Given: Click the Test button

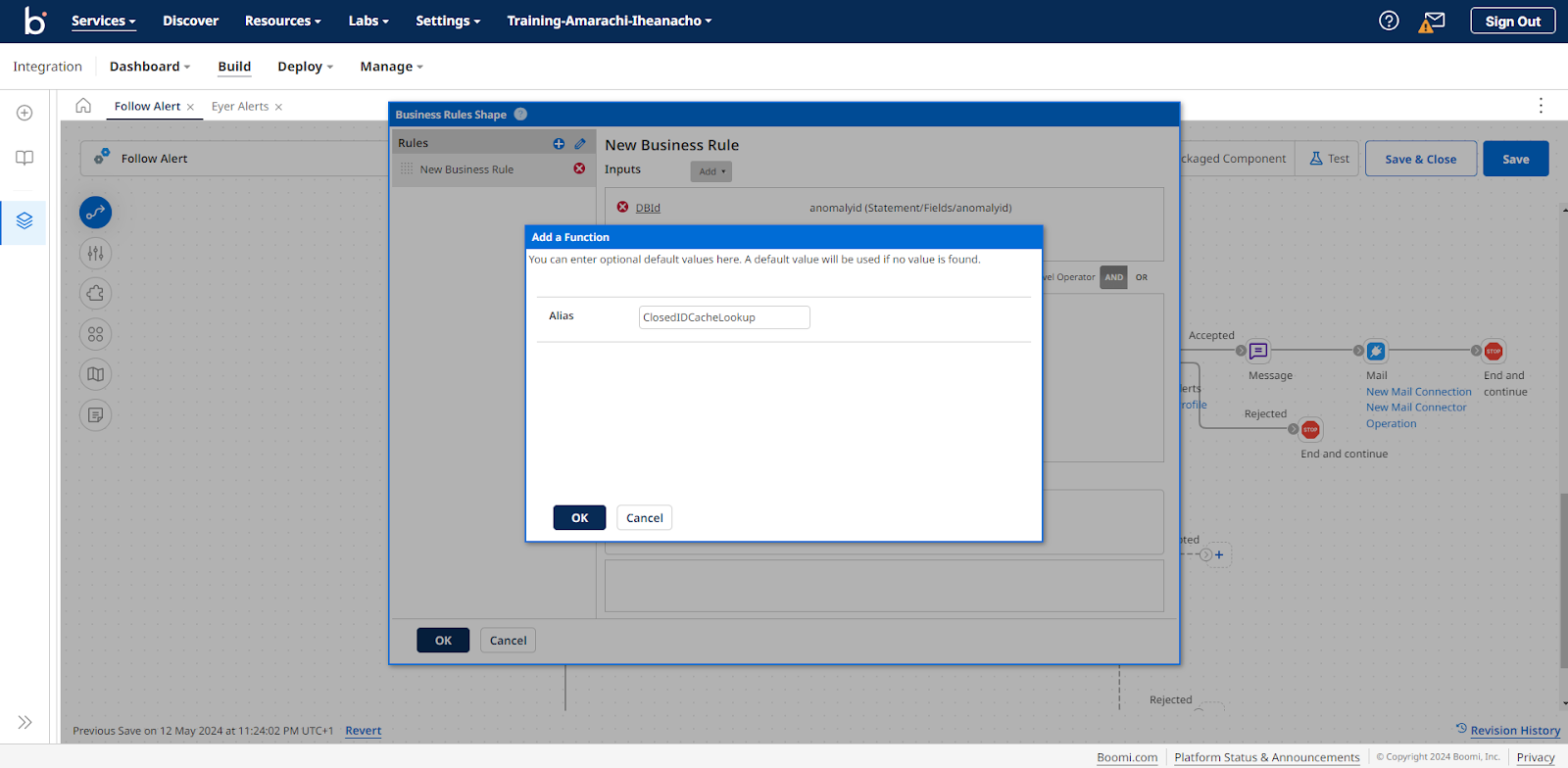Looking at the screenshot, I should point(1329,159).
